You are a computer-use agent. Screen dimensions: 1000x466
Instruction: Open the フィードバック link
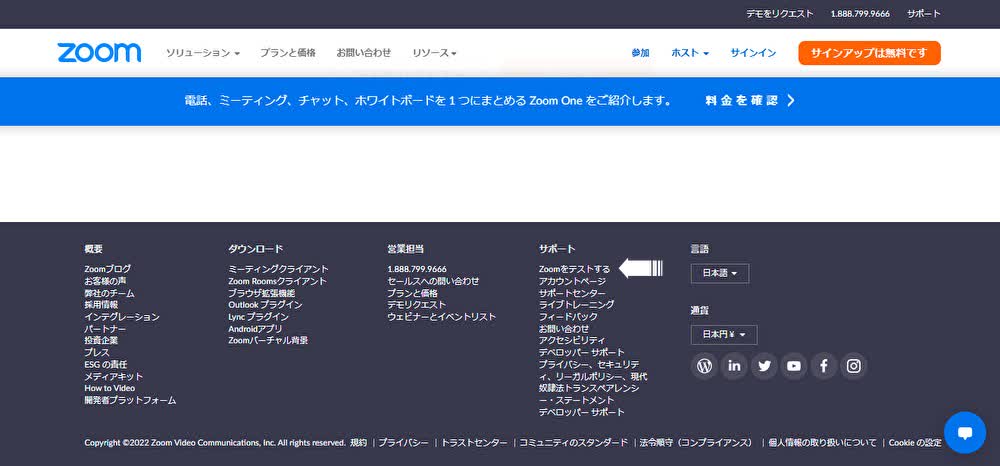click(568, 317)
